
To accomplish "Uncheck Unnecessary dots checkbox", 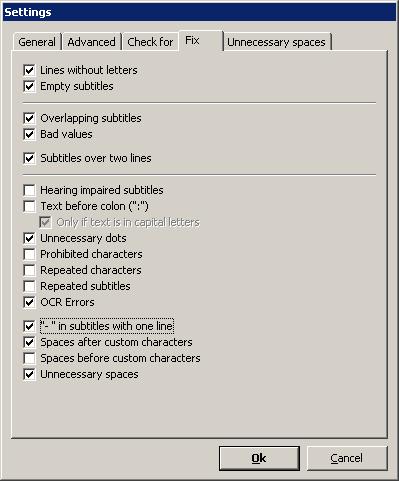I will [29, 238].
